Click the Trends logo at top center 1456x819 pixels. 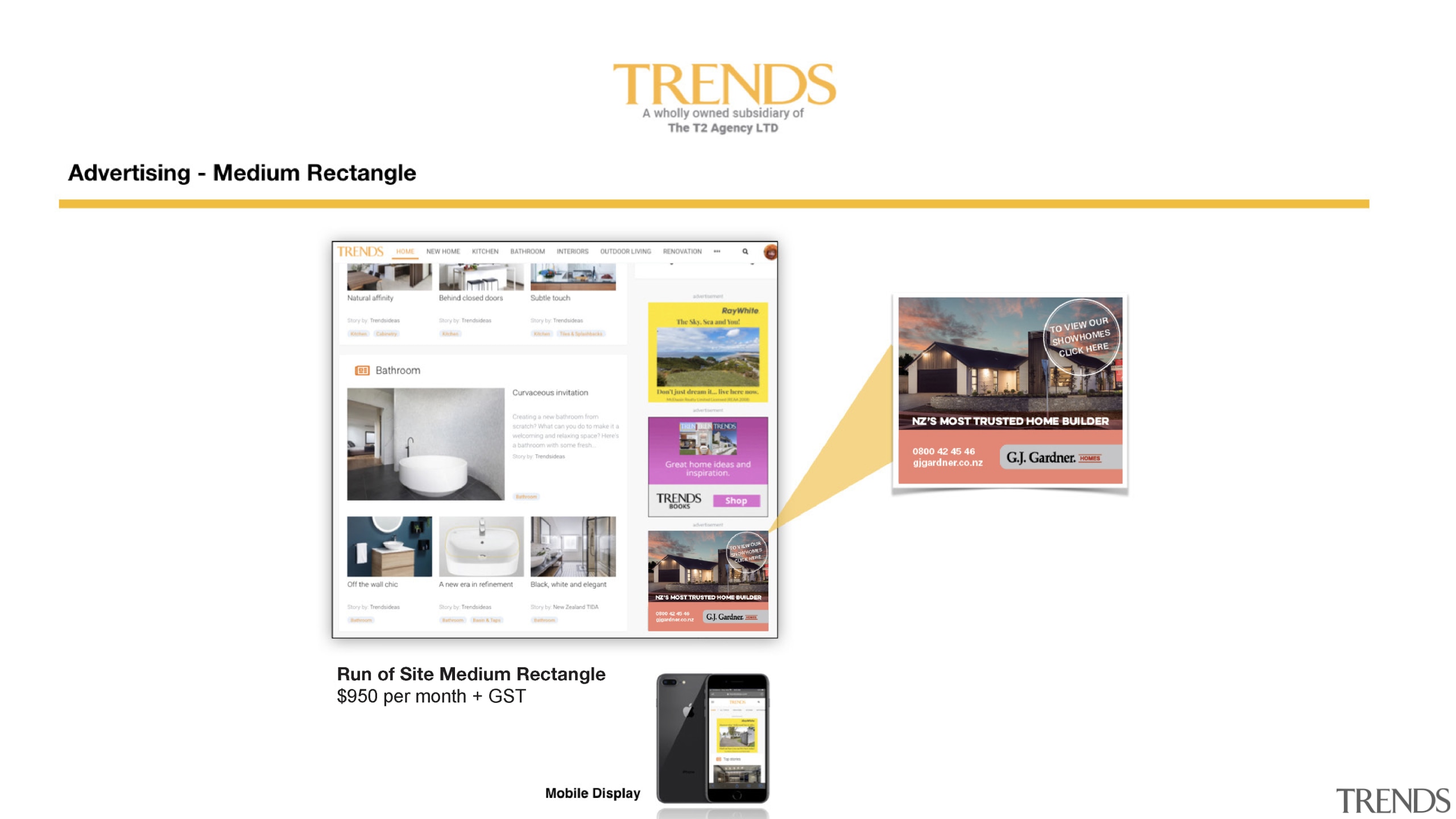click(x=727, y=96)
